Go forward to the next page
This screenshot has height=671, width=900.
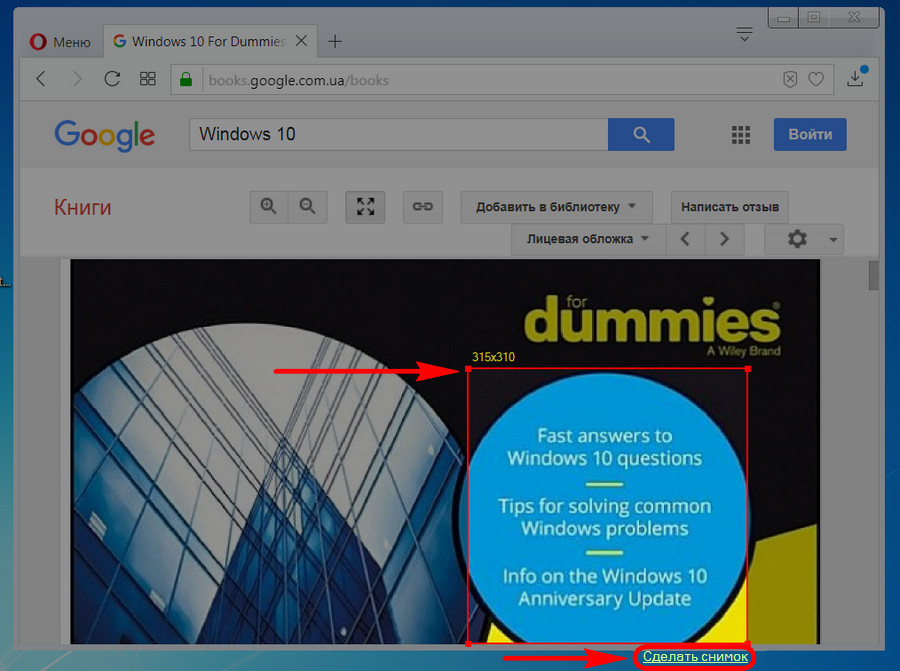pyautogui.click(x=76, y=79)
